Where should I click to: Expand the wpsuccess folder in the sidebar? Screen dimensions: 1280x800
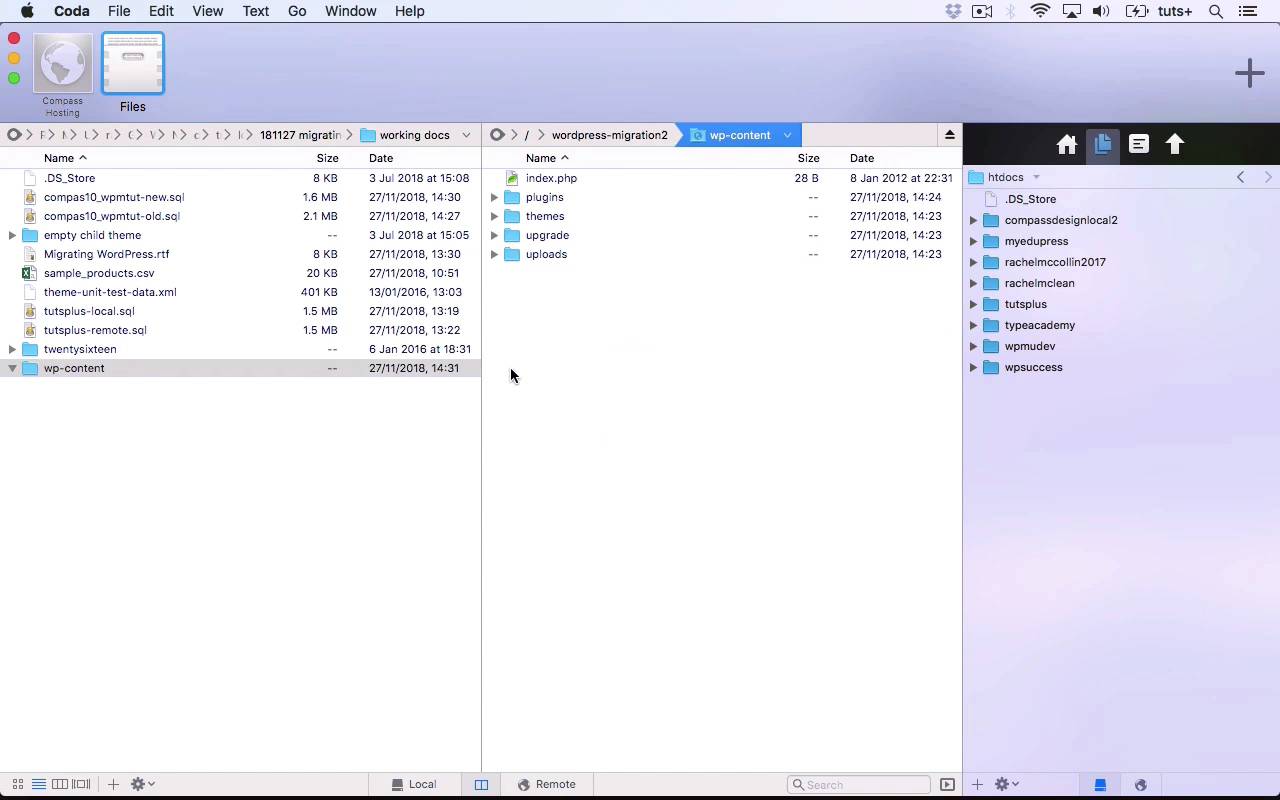pos(973,367)
